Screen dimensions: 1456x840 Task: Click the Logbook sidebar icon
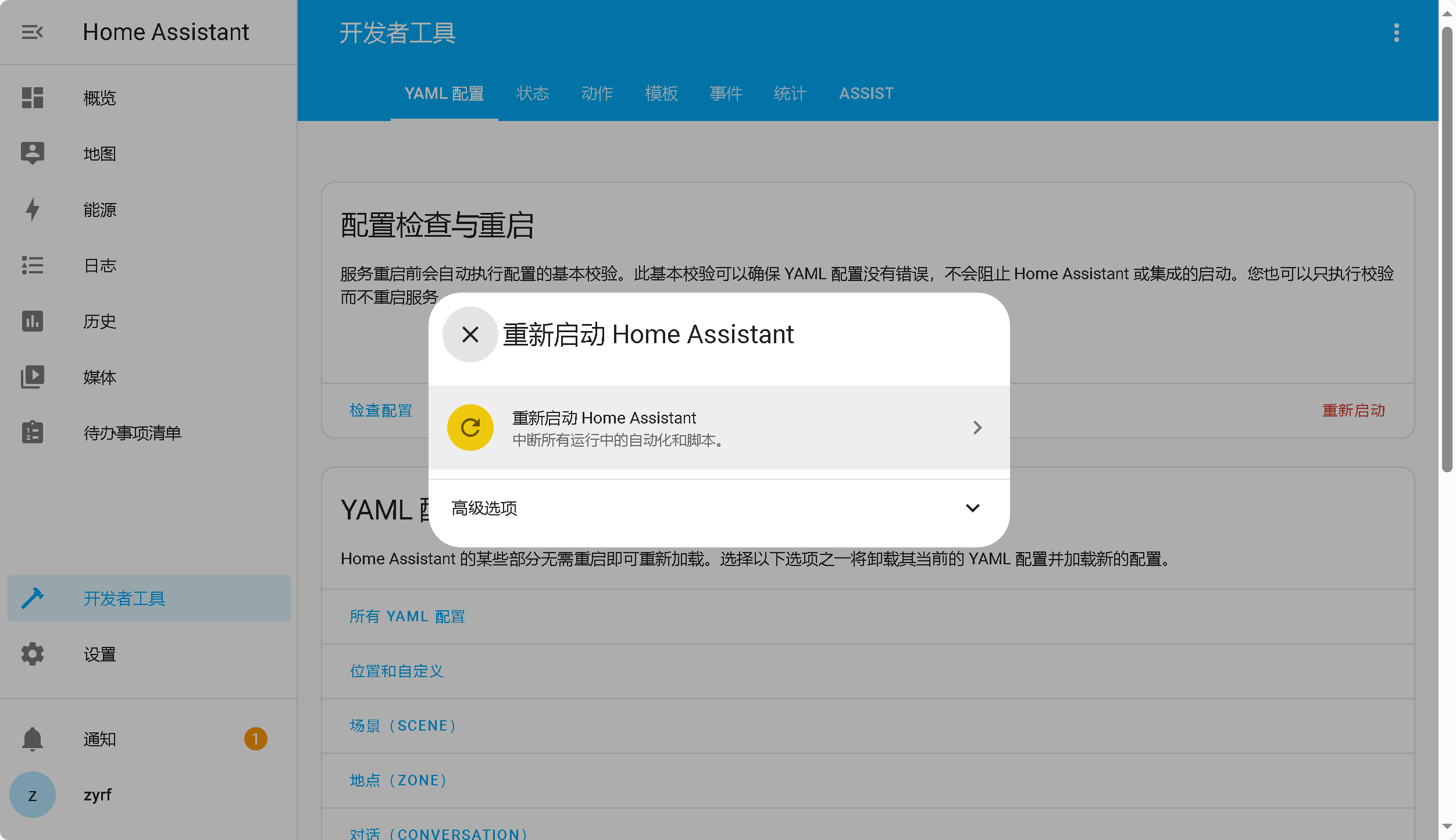point(33,265)
